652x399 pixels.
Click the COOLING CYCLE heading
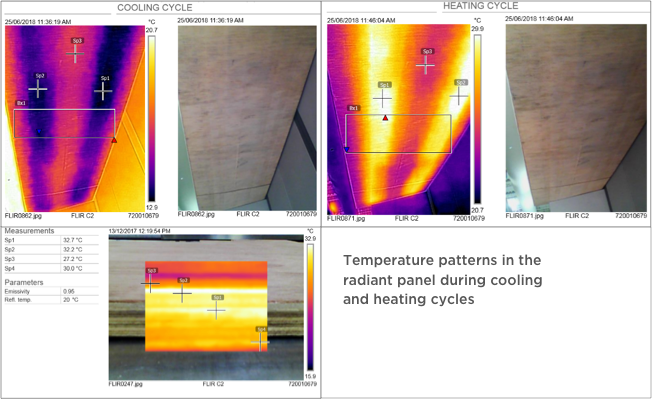pos(155,7)
